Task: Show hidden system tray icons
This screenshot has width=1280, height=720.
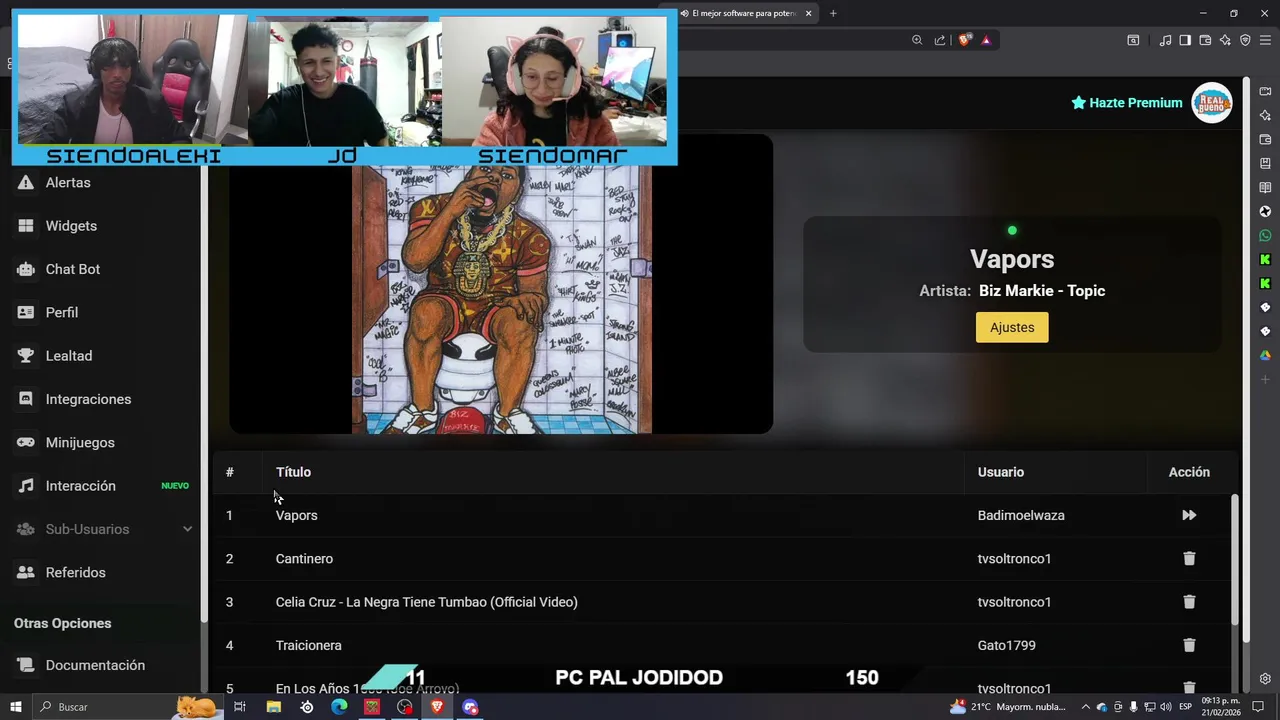Action: [1085, 707]
